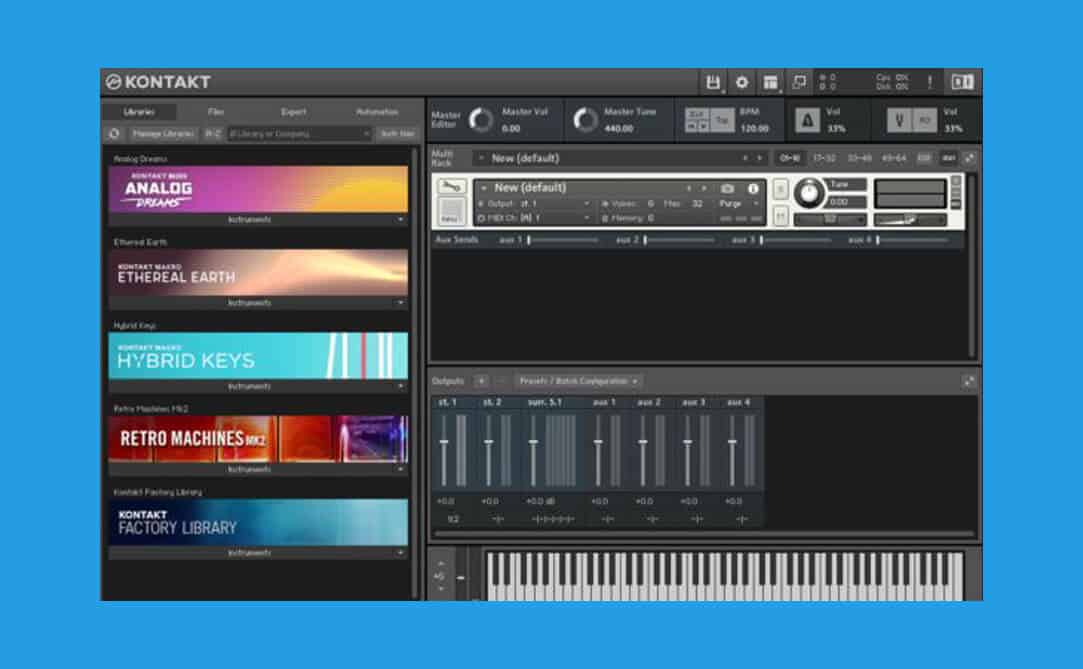Click the metronome icon
The height and width of the screenshot is (669, 1083).
tap(806, 120)
